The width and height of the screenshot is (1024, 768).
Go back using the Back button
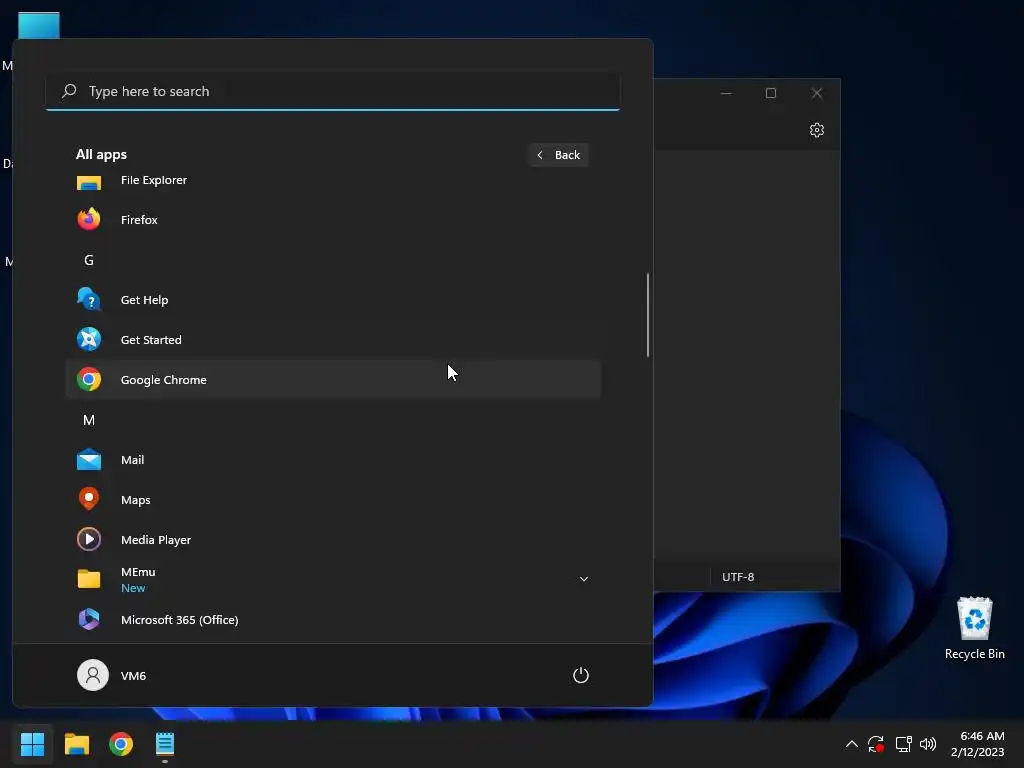pos(559,155)
